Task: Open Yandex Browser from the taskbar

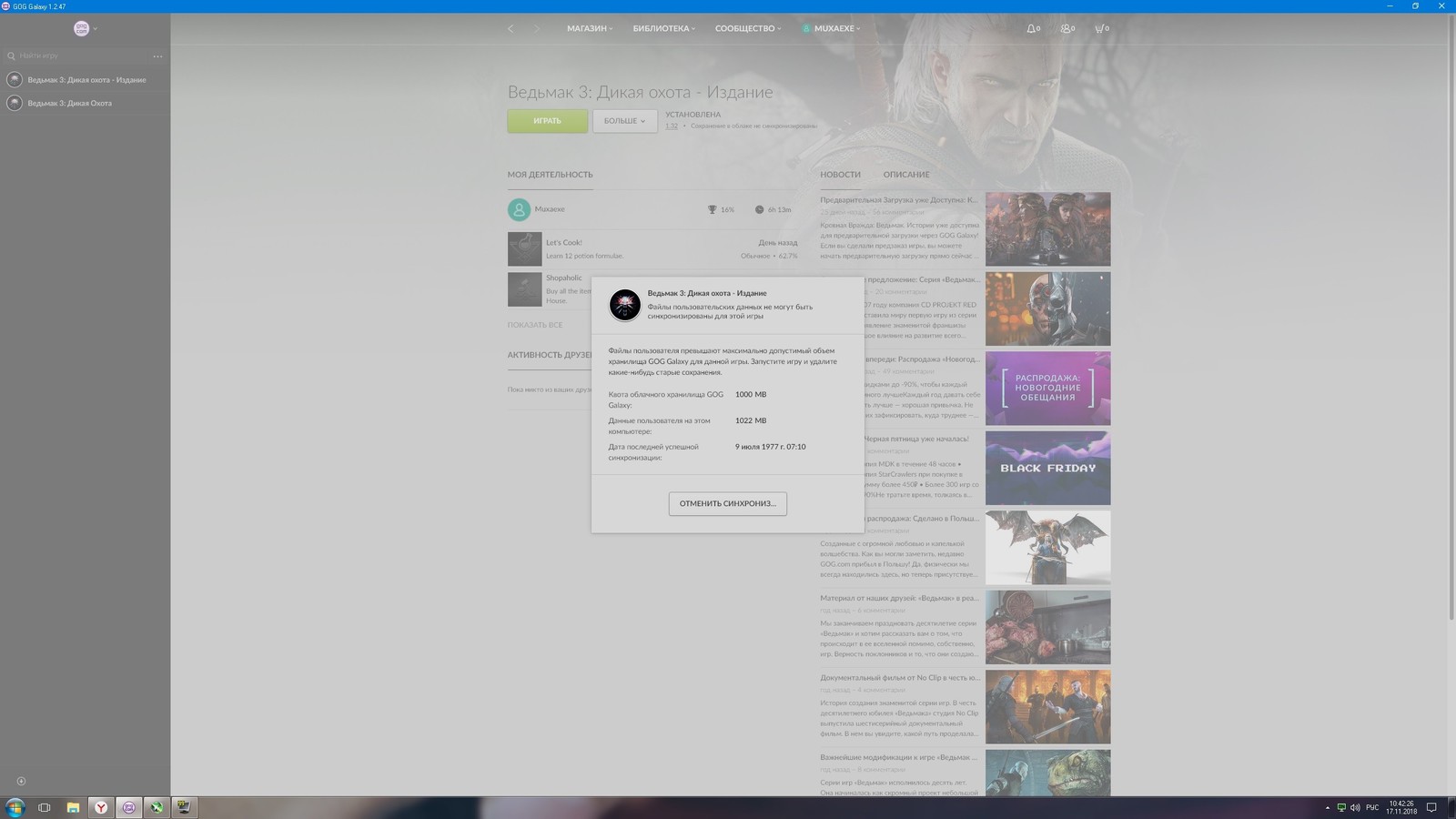Action: click(x=101, y=807)
